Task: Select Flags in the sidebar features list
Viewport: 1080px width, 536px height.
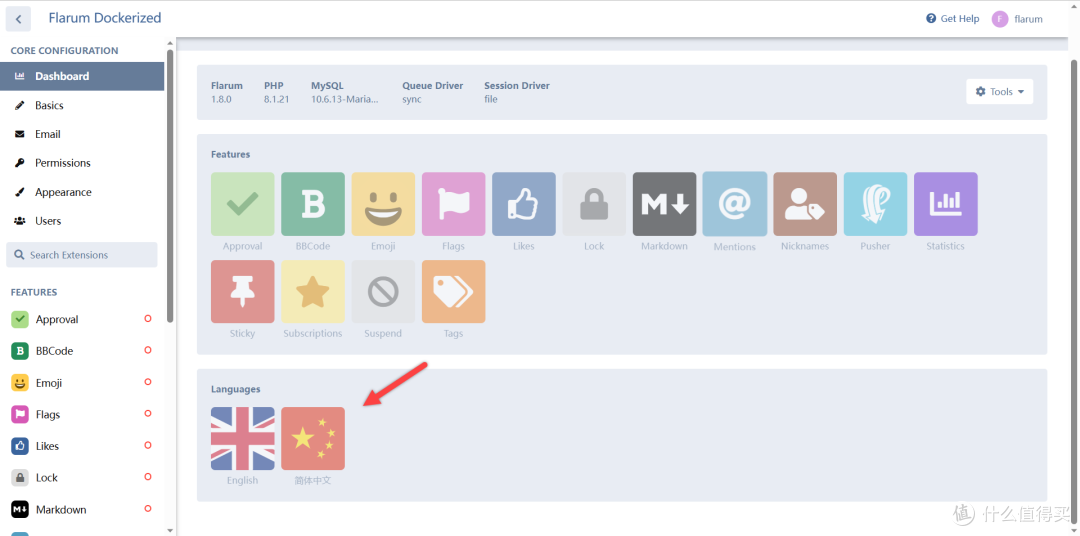Action: (82, 414)
